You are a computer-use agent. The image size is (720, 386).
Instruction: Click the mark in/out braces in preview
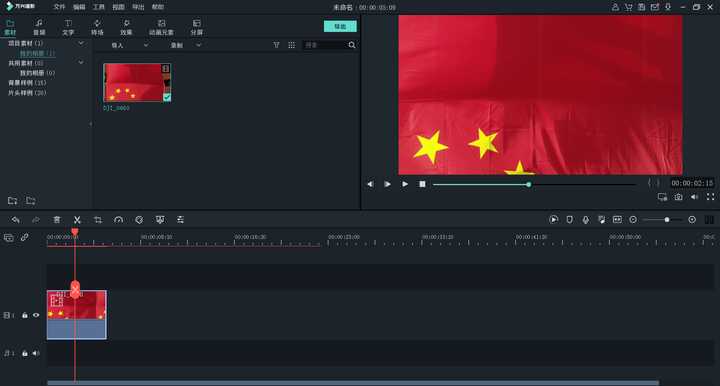[653, 183]
